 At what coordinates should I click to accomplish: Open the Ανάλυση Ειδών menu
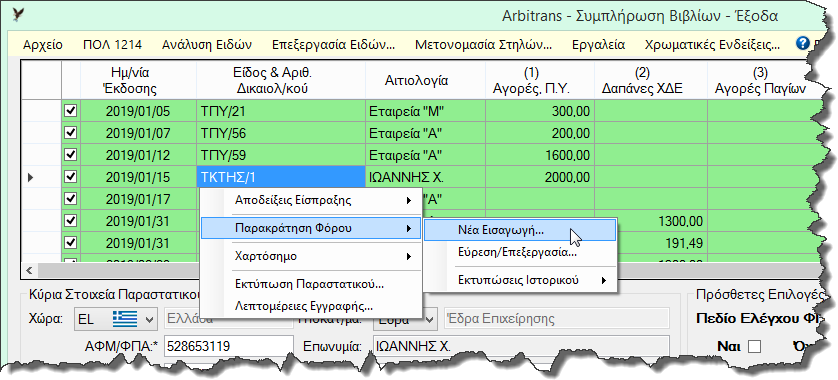click(x=206, y=45)
